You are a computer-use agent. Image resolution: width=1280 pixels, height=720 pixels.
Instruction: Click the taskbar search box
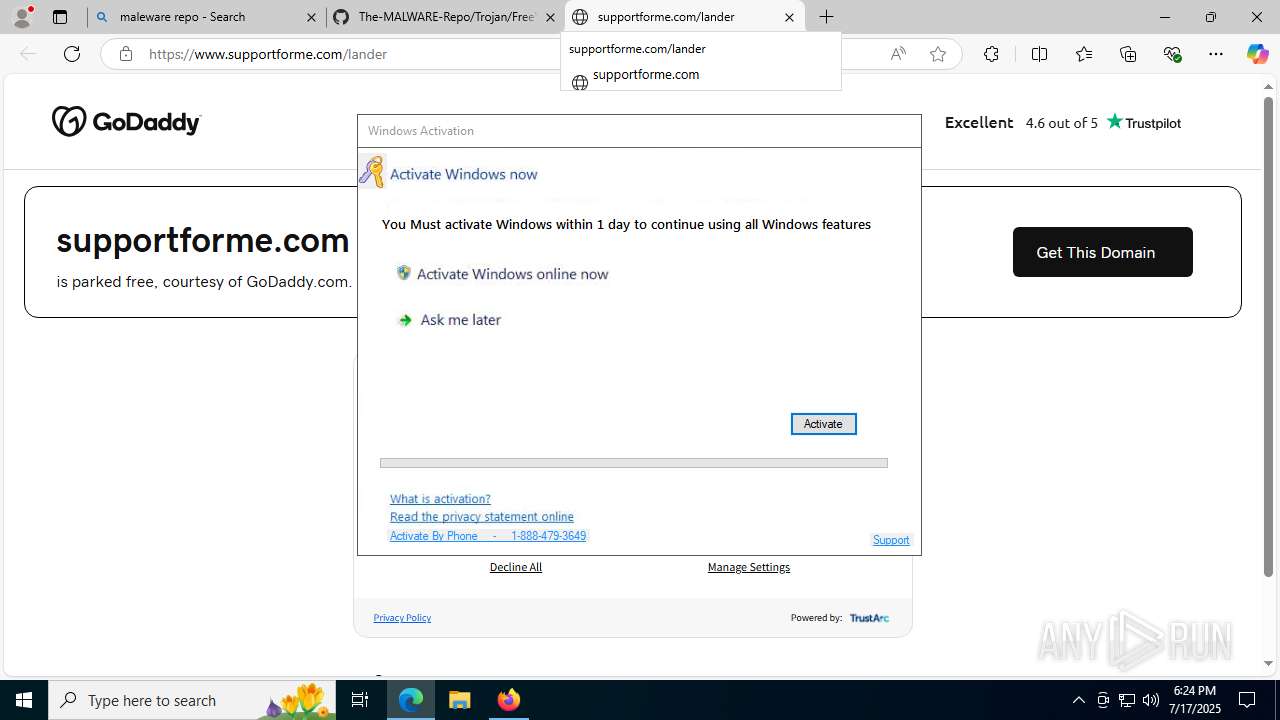point(192,700)
